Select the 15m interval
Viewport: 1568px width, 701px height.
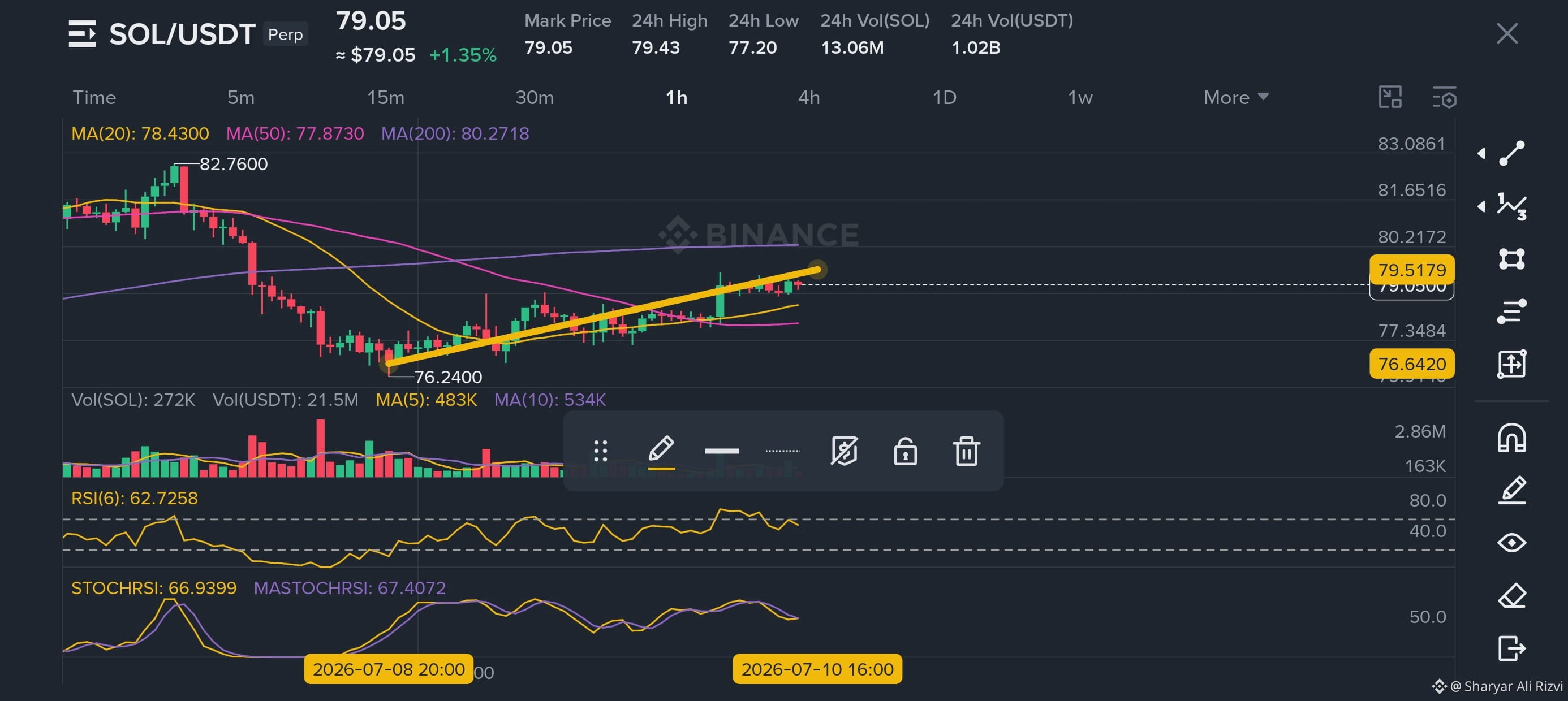tap(385, 97)
